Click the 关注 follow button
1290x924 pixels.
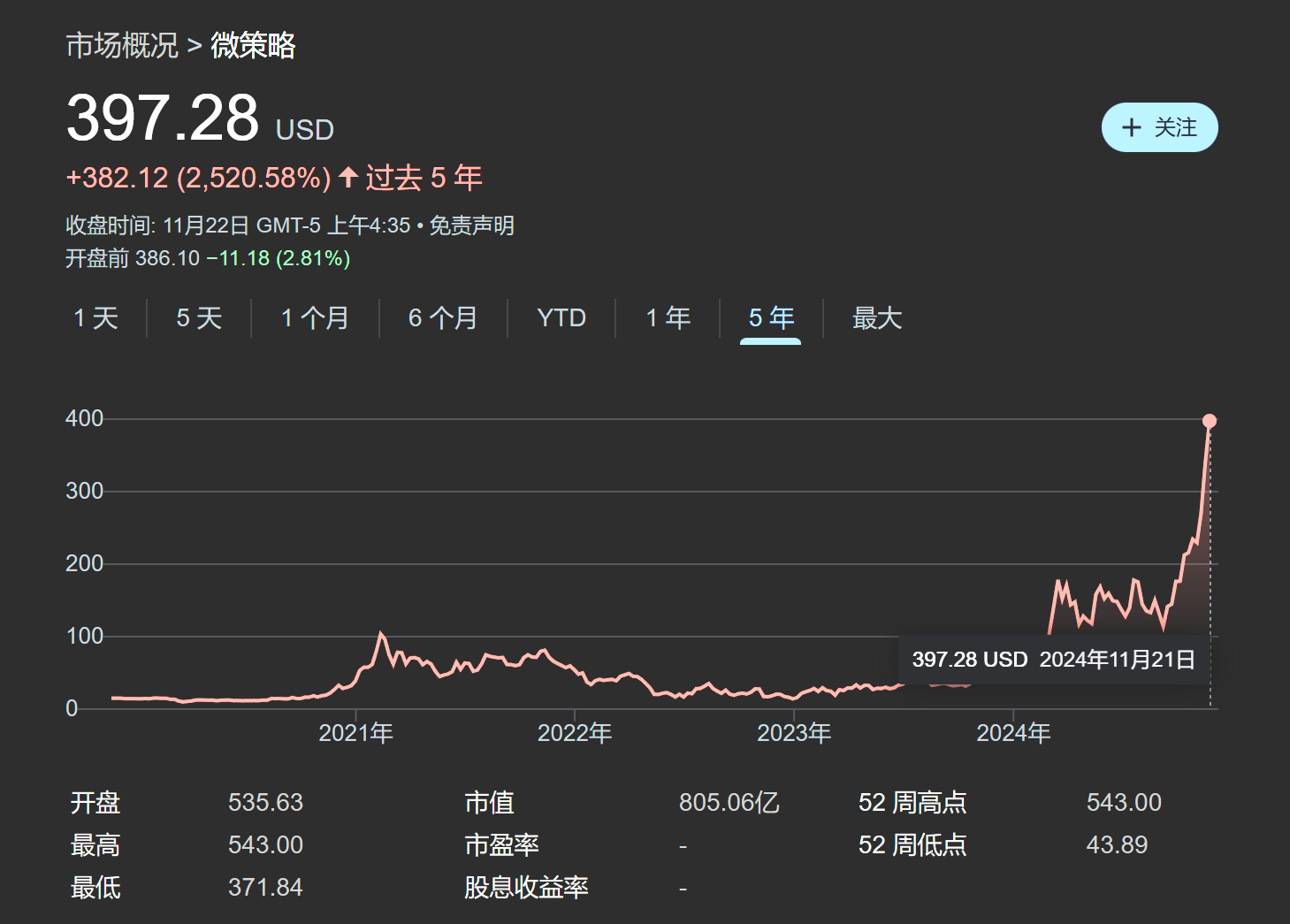coord(1159,128)
